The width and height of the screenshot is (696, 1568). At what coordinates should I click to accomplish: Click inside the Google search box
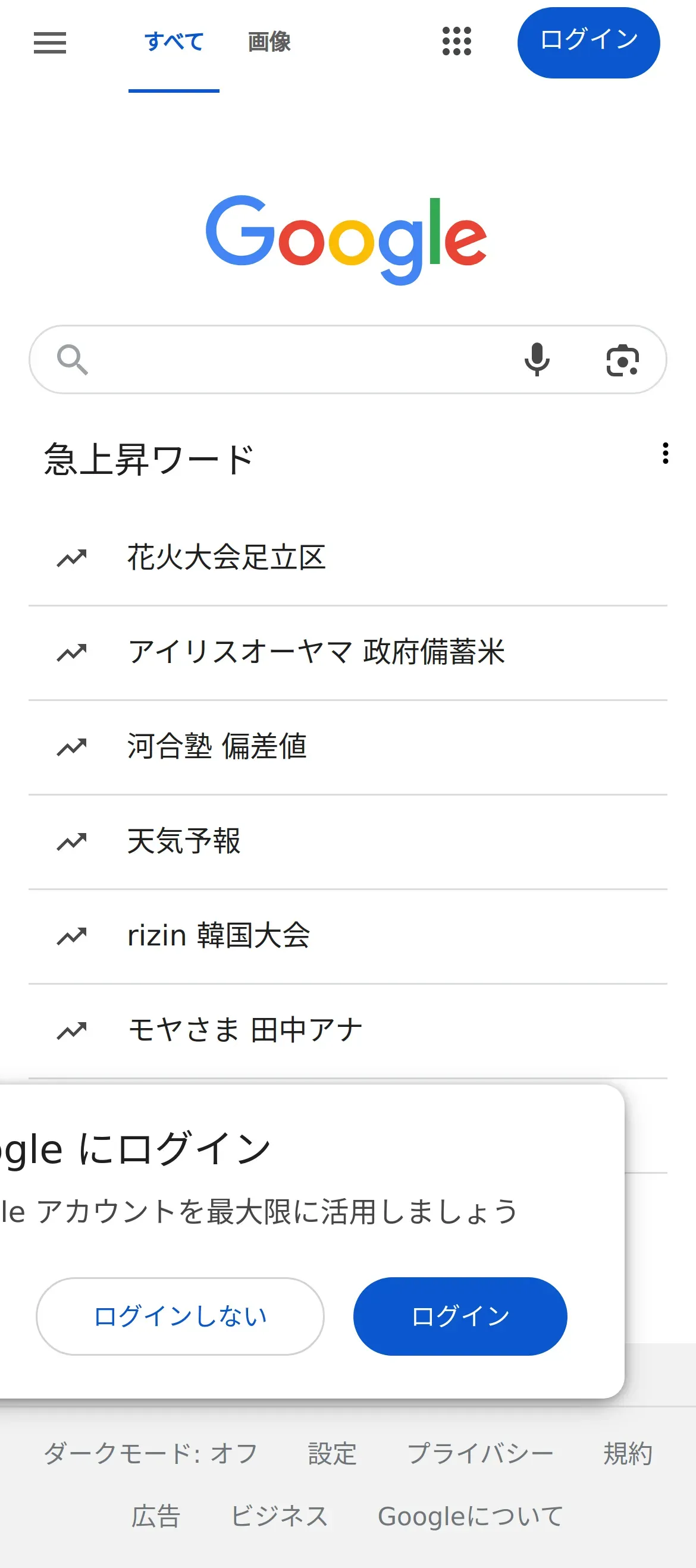point(305,360)
